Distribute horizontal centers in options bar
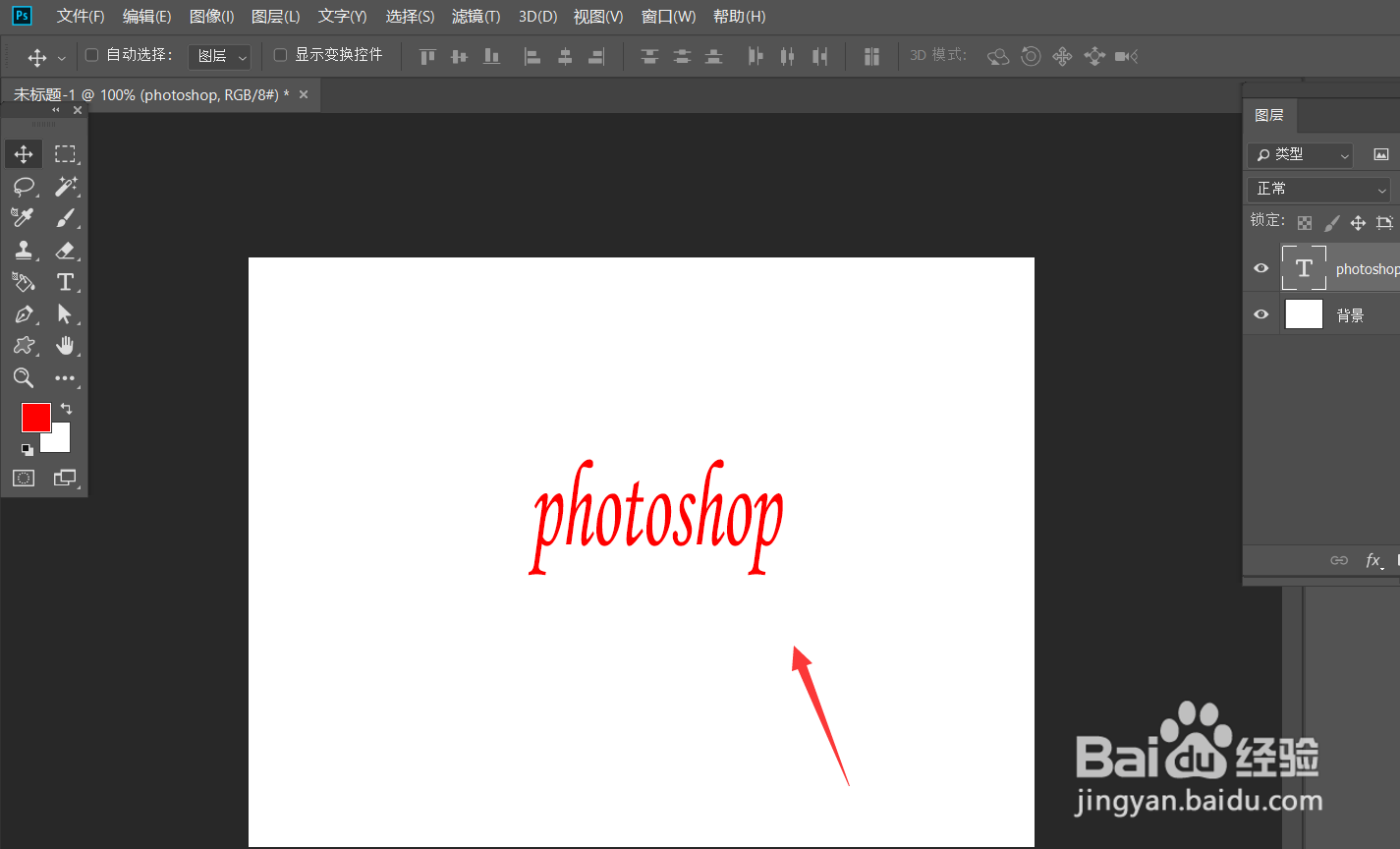1400x849 pixels. click(x=787, y=57)
